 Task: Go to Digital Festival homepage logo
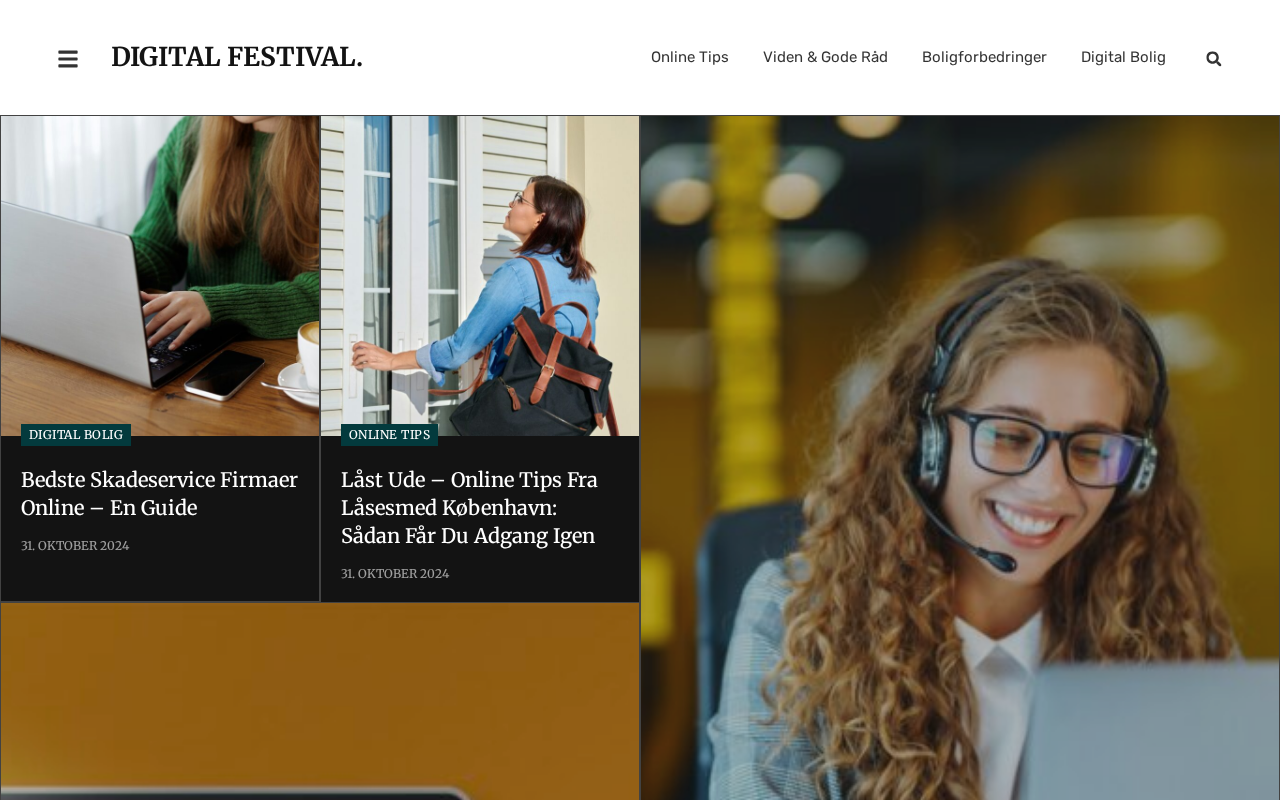237,57
